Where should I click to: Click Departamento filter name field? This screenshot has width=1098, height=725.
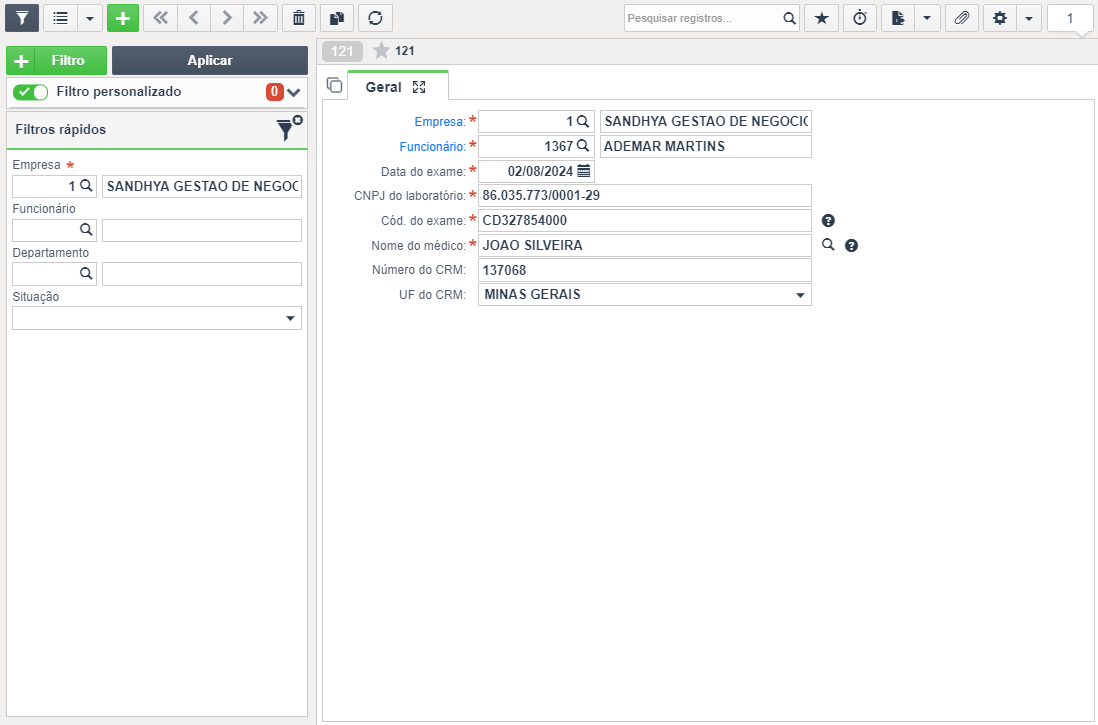(202, 274)
